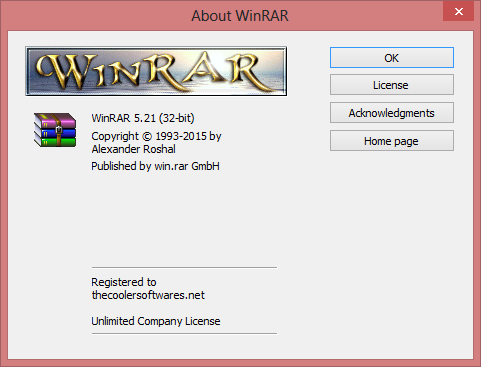Viewport: 481px width, 367px height.
Task: Click 'thecoolersoftwares.net' registrant text
Action: pos(148,295)
